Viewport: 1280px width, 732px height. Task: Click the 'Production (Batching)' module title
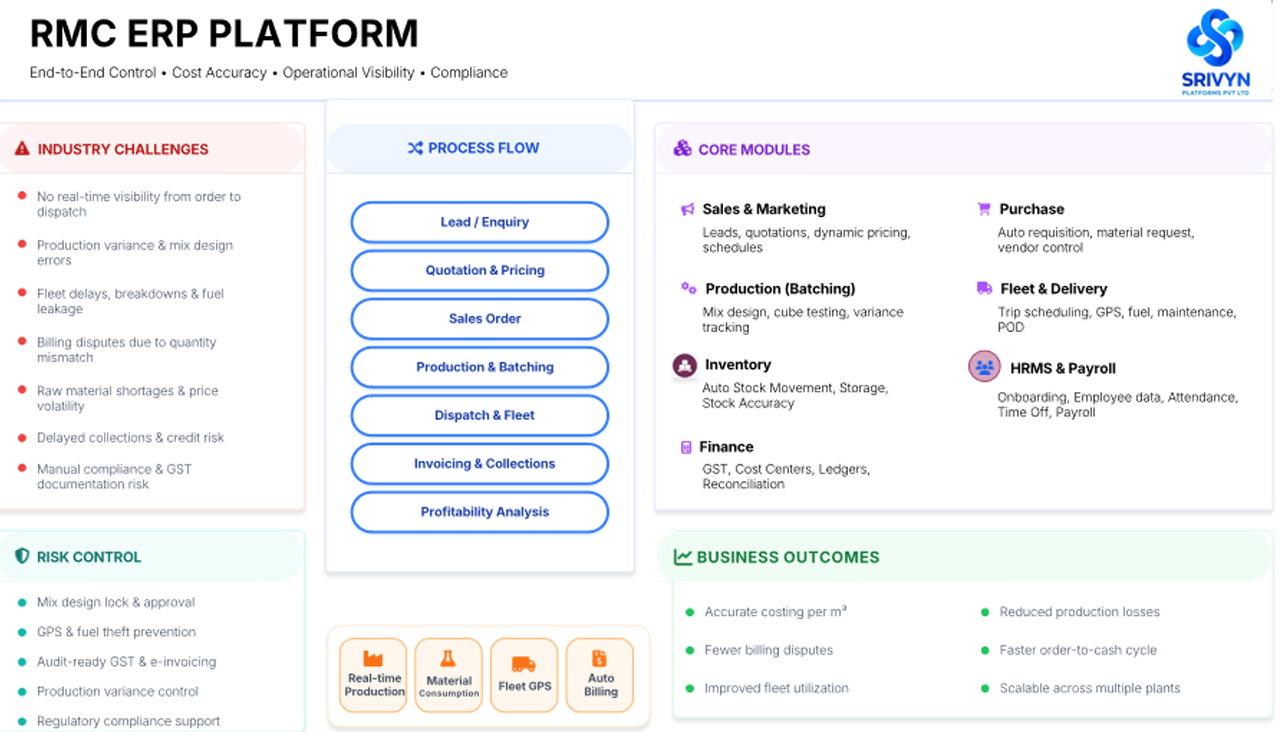tap(781, 289)
